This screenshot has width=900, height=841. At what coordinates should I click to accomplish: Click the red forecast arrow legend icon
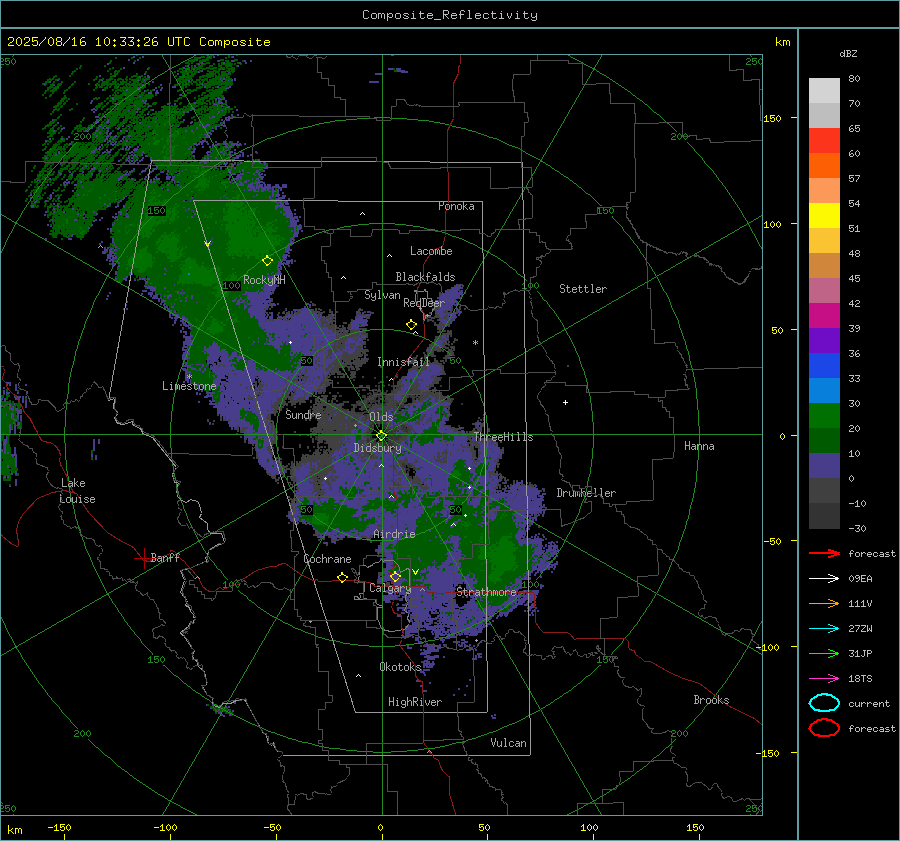(824, 553)
